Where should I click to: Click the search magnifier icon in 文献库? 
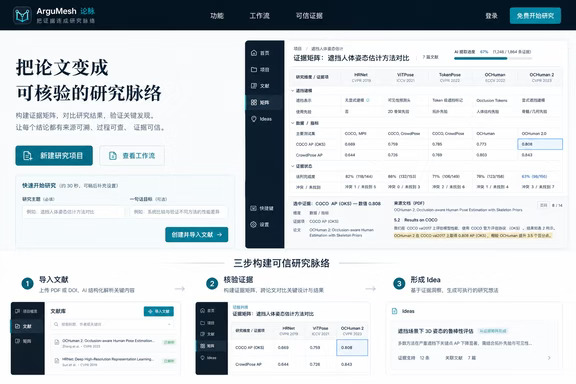click(x=56, y=324)
